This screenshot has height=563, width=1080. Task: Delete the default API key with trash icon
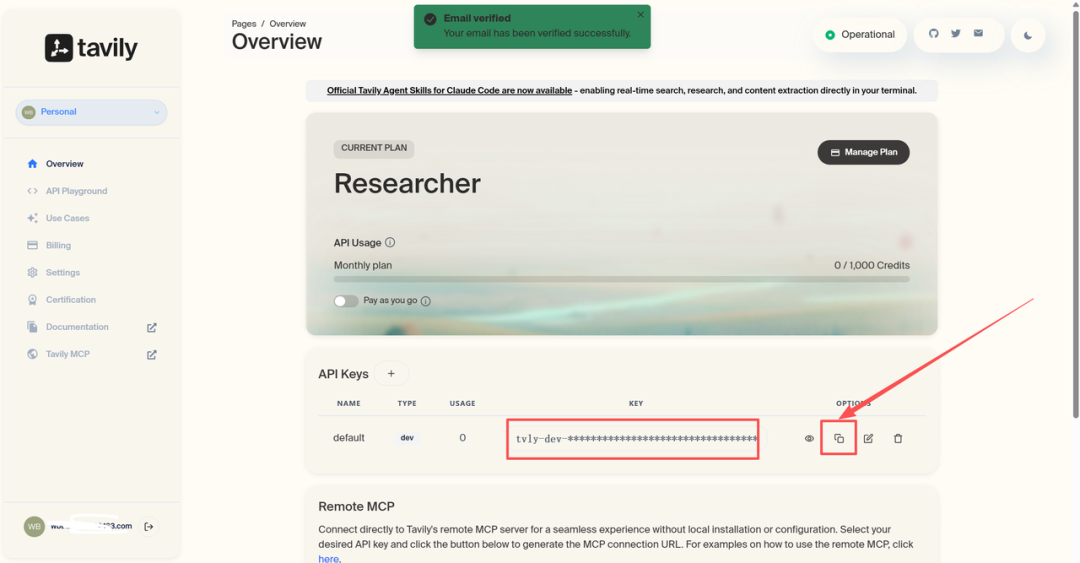pos(897,438)
